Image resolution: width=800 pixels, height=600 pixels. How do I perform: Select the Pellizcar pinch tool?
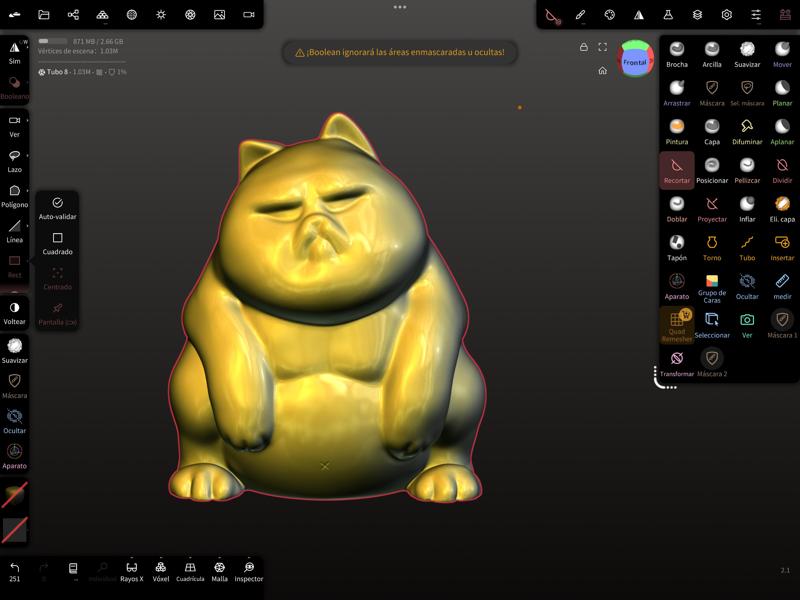(747, 171)
